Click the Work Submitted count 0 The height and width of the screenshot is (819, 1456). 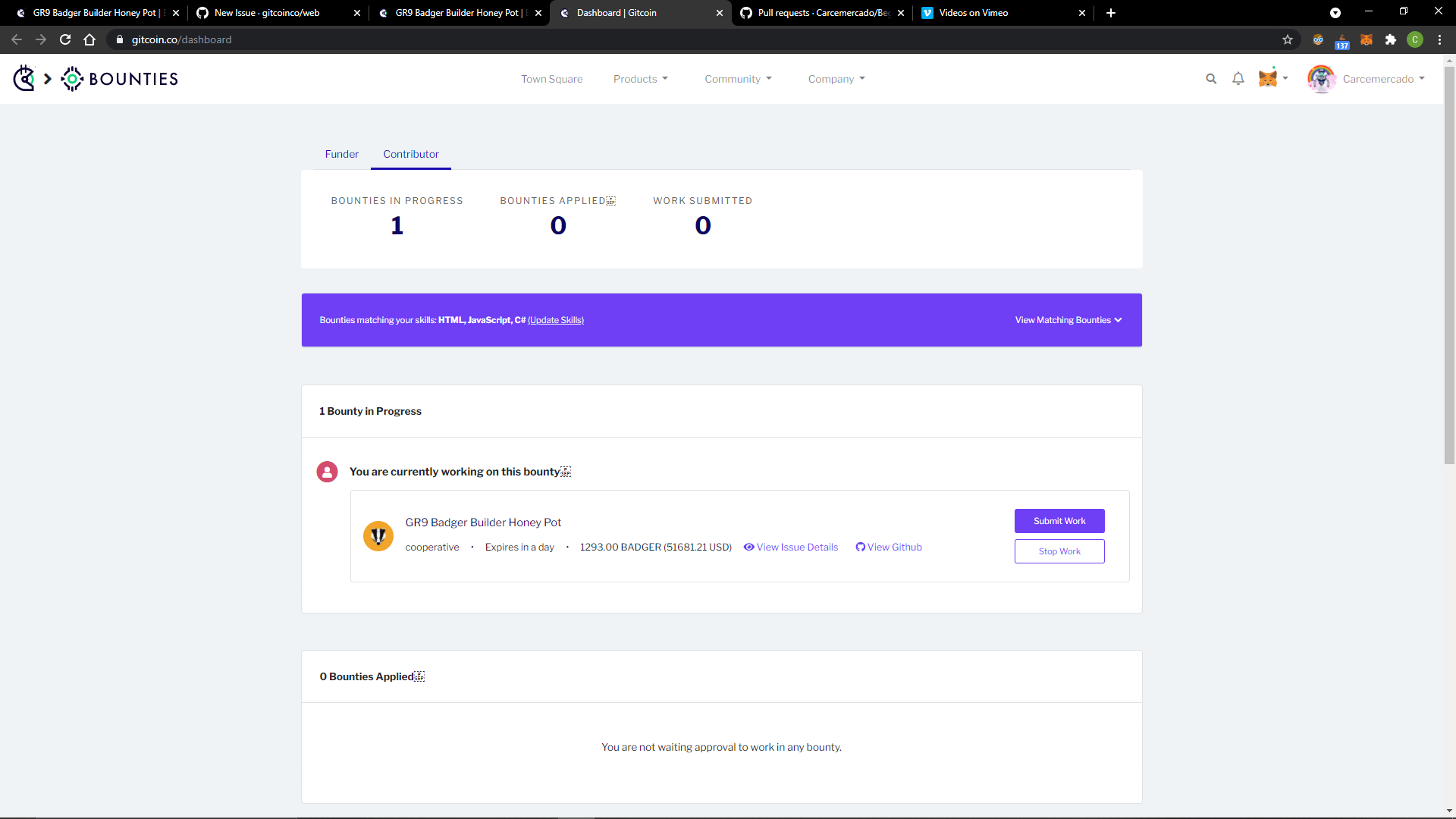[703, 225]
